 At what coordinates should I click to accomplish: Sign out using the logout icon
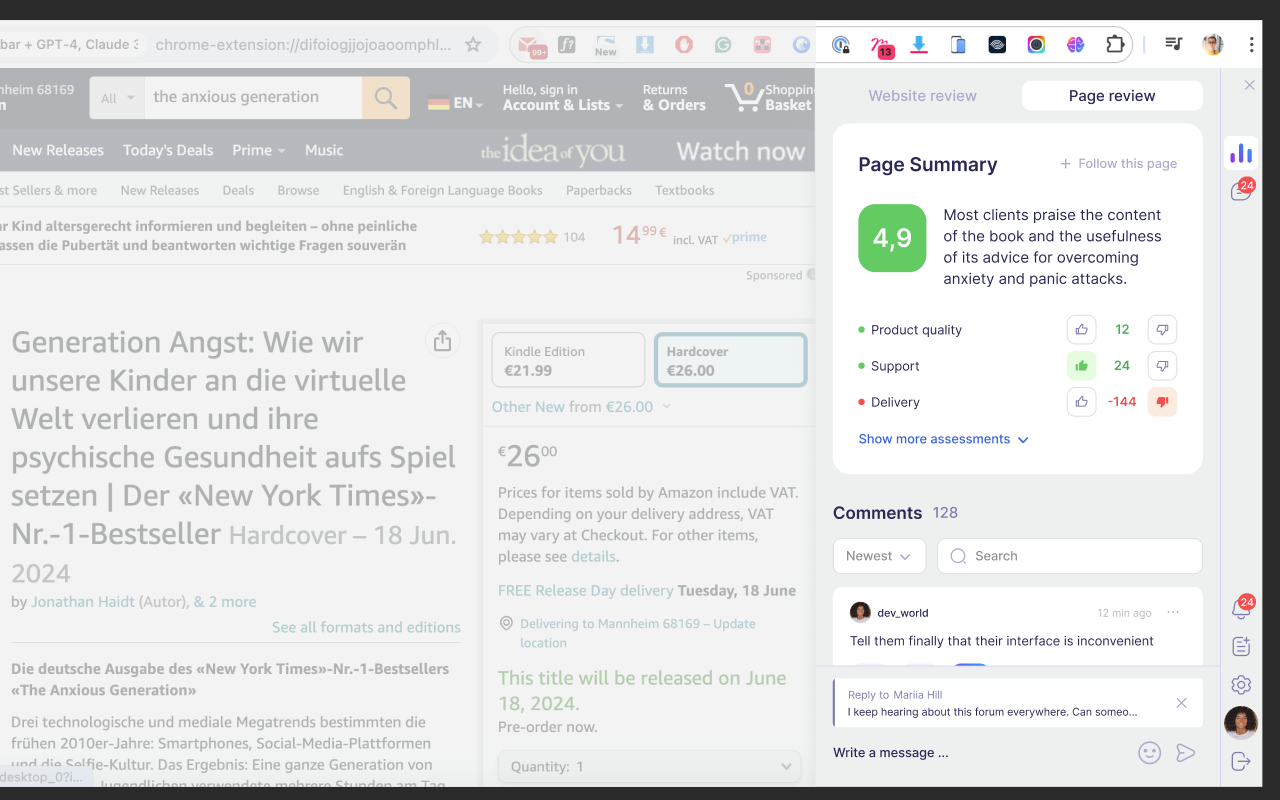1240,761
